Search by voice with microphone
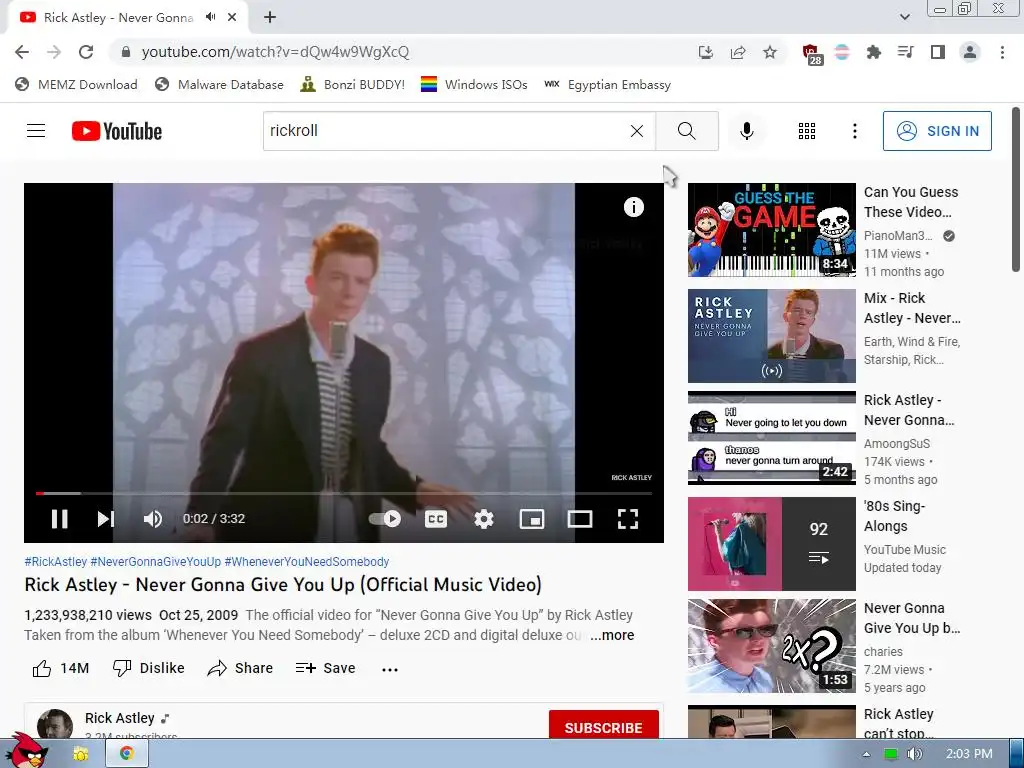The height and width of the screenshot is (768, 1024). [x=747, y=131]
